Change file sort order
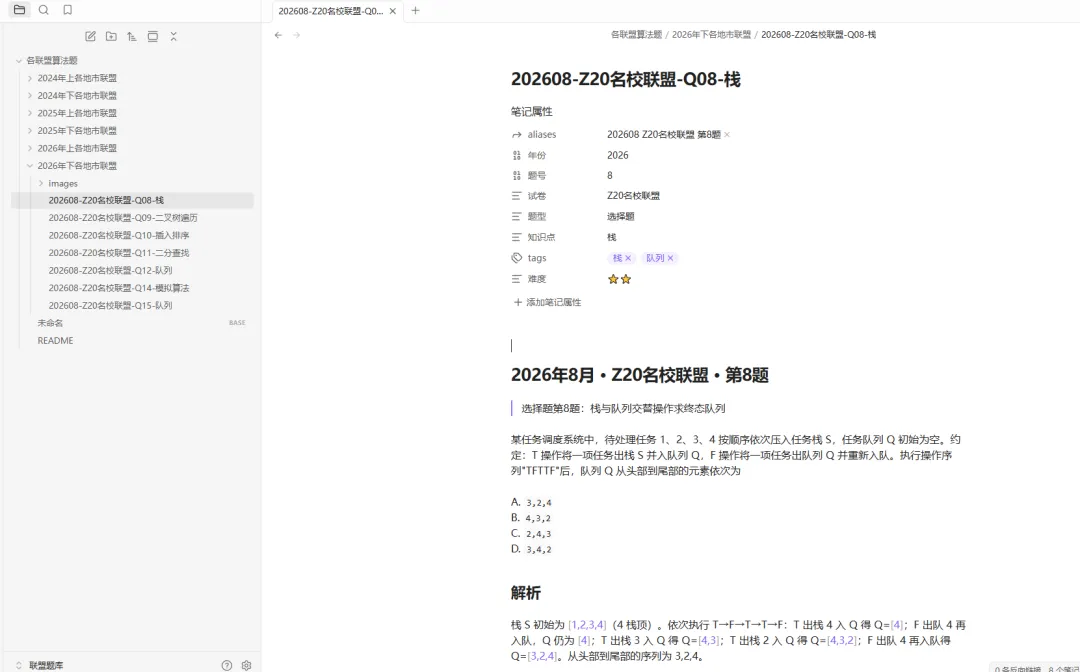 point(132,36)
